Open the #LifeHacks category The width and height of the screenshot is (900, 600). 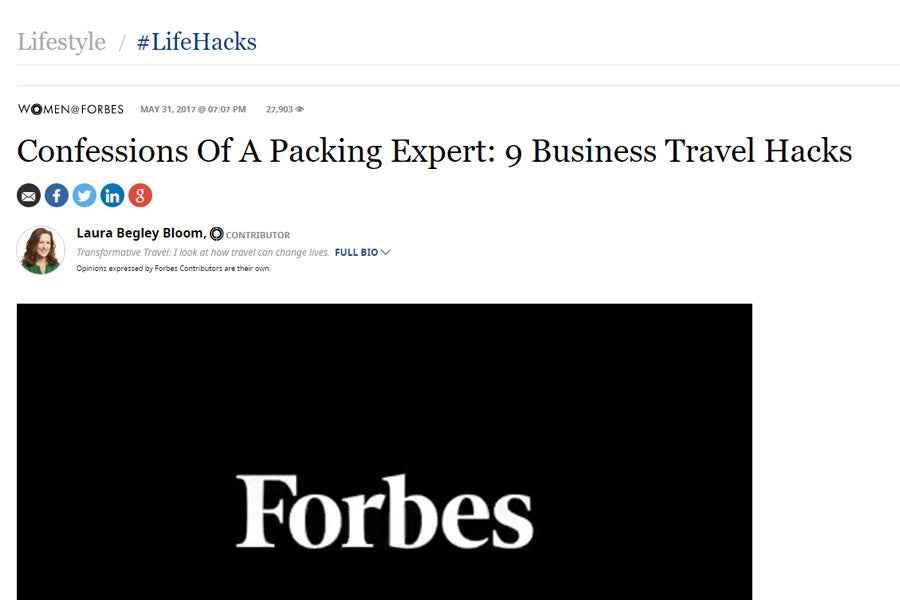pyautogui.click(x=197, y=42)
